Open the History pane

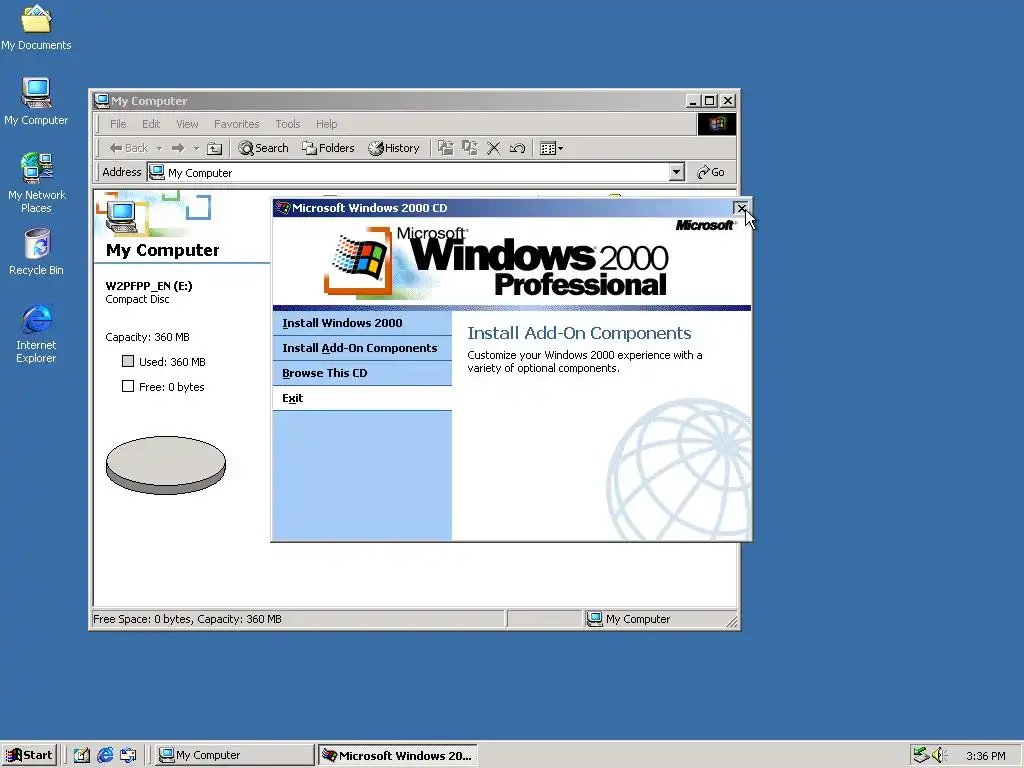pos(394,148)
